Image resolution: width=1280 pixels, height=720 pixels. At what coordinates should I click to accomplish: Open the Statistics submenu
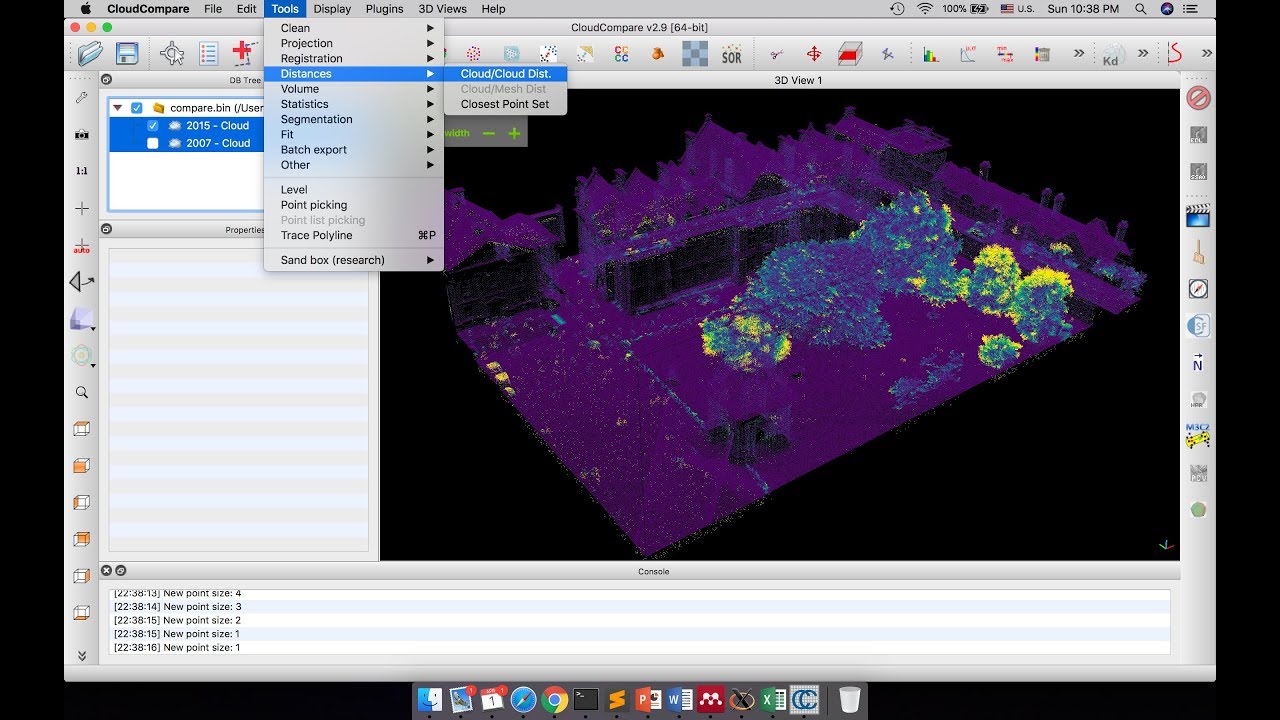click(x=354, y=104)
